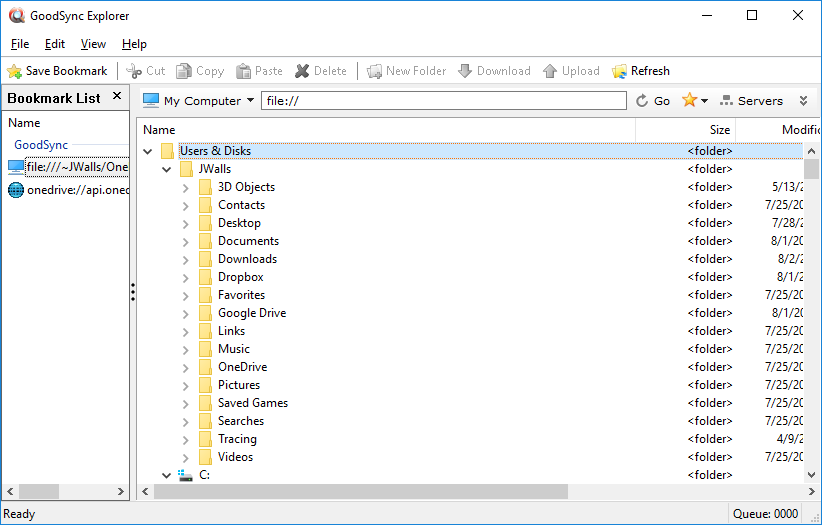Click the Upload arrow icon
Image resolution: width=822 pixels, height=525 pixels.
click(550, 71)
